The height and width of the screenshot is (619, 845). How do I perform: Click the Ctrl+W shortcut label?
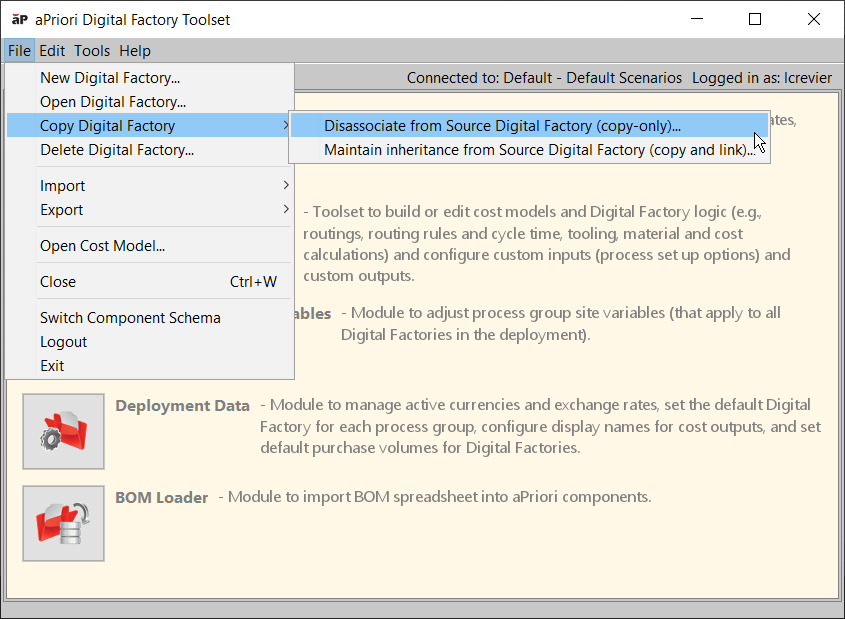point(253,282)
